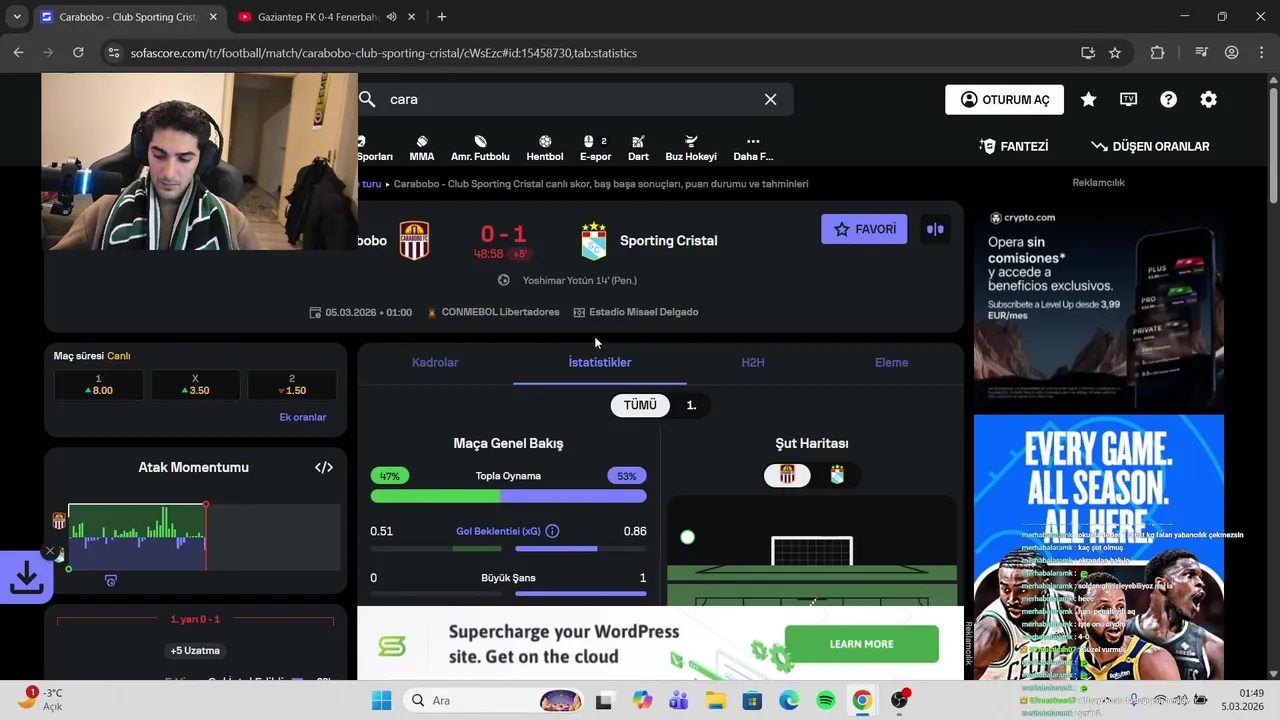
Task: Select the Buz Hokeyi sport category
Action: click(x=691, y=148)
